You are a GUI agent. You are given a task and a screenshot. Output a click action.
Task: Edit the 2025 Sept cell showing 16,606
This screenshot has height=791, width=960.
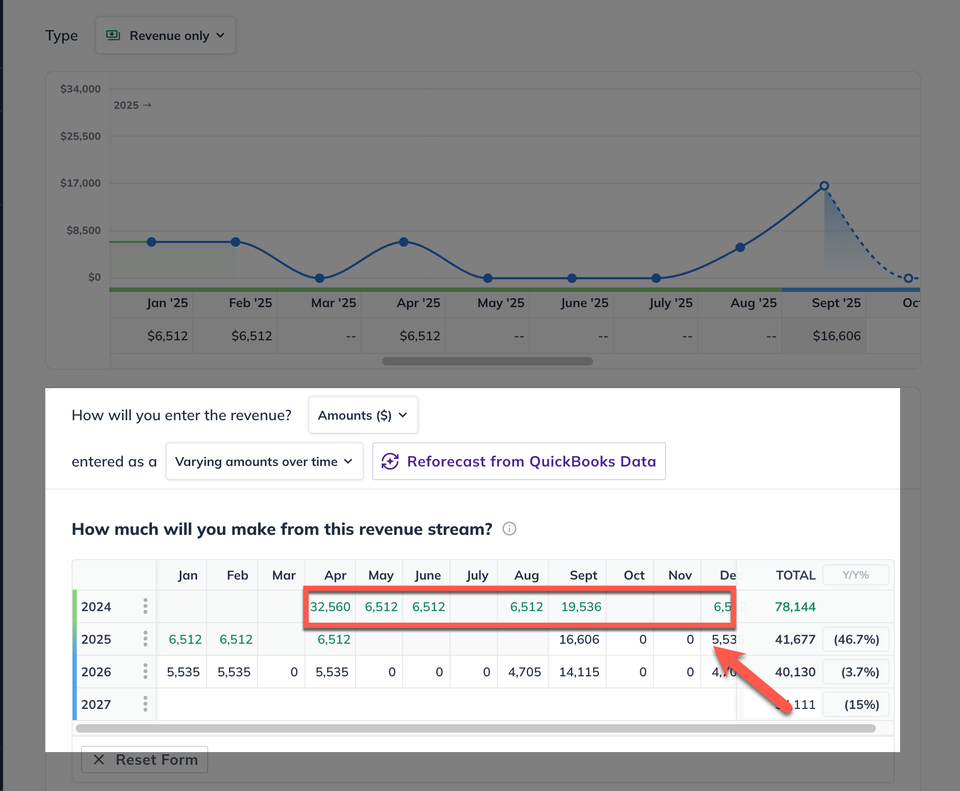578,639
